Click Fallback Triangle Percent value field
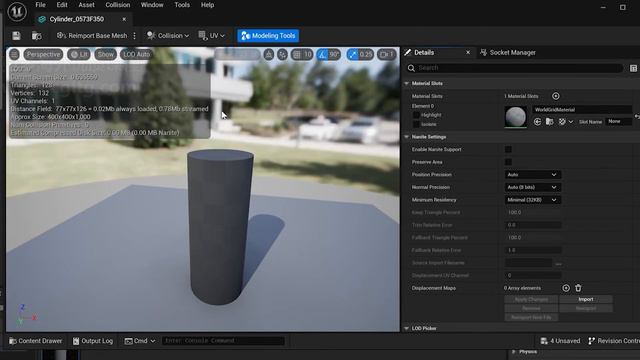This screenshot has height=360, width=640. (x=533, y=238)
